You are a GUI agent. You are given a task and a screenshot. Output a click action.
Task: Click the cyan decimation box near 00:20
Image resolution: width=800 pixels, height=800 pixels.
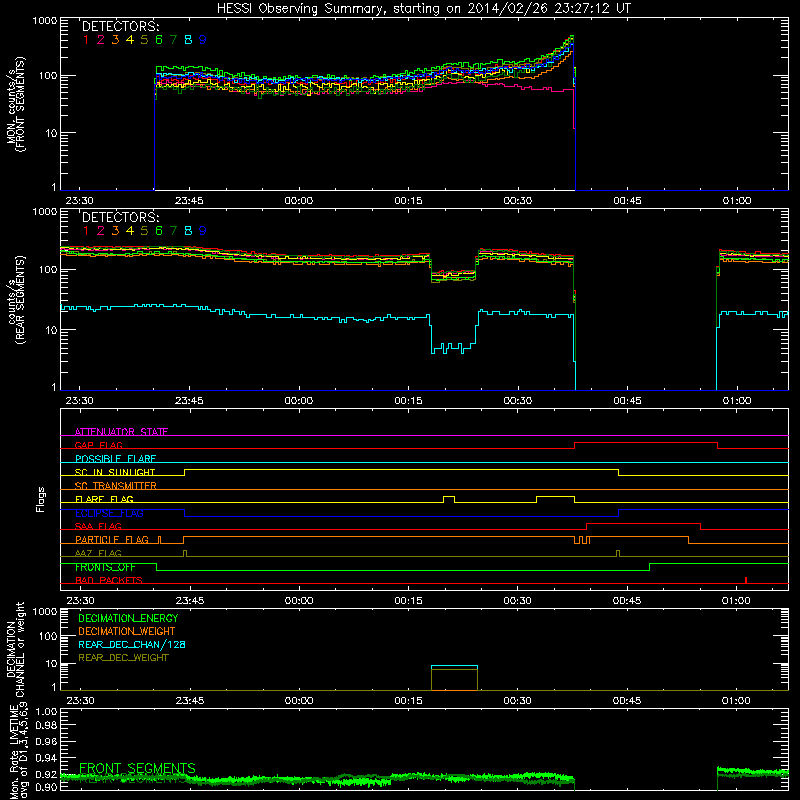[x=454, y=666]
